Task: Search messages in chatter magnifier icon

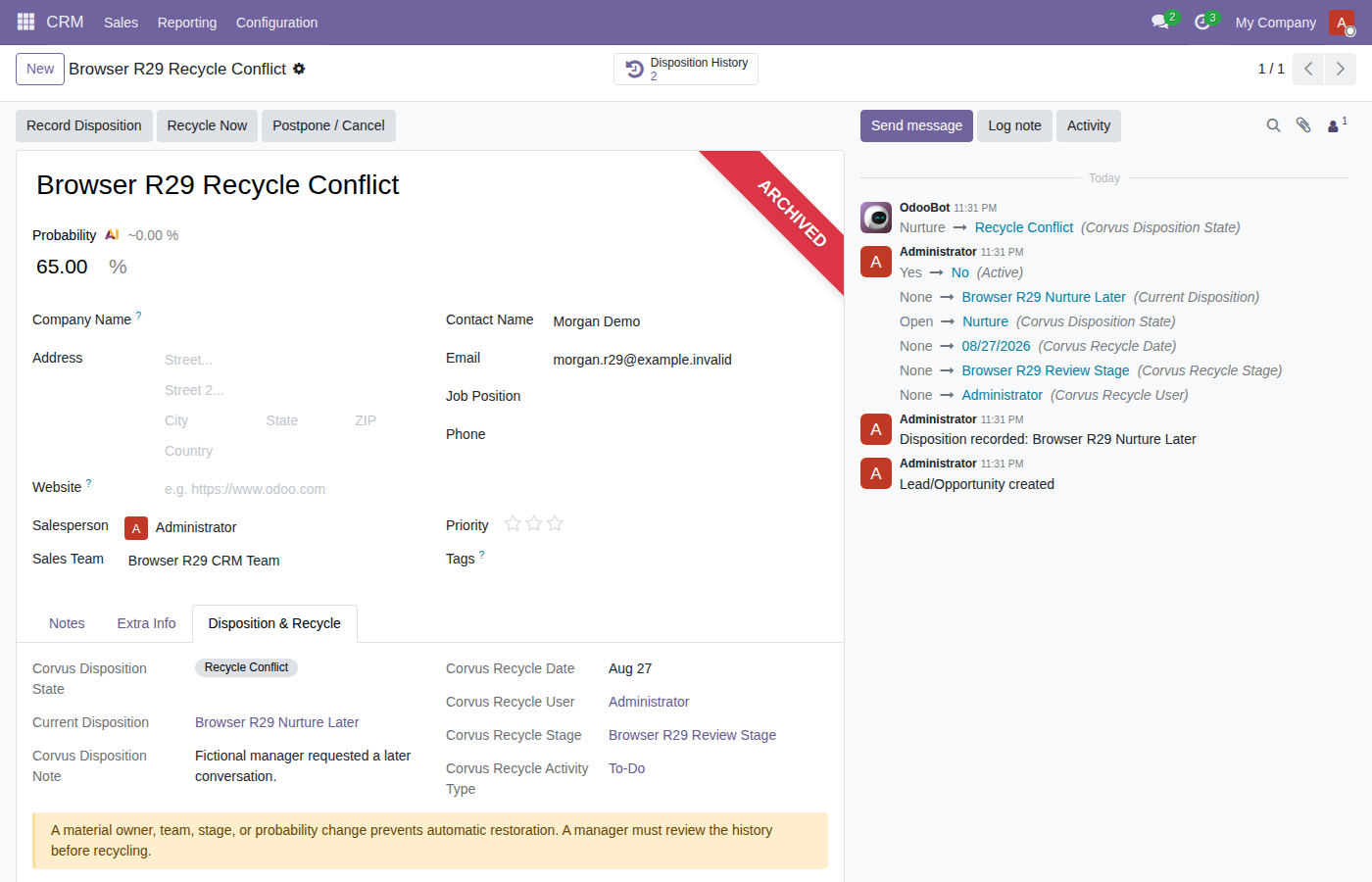Action: pos(1273,125)
